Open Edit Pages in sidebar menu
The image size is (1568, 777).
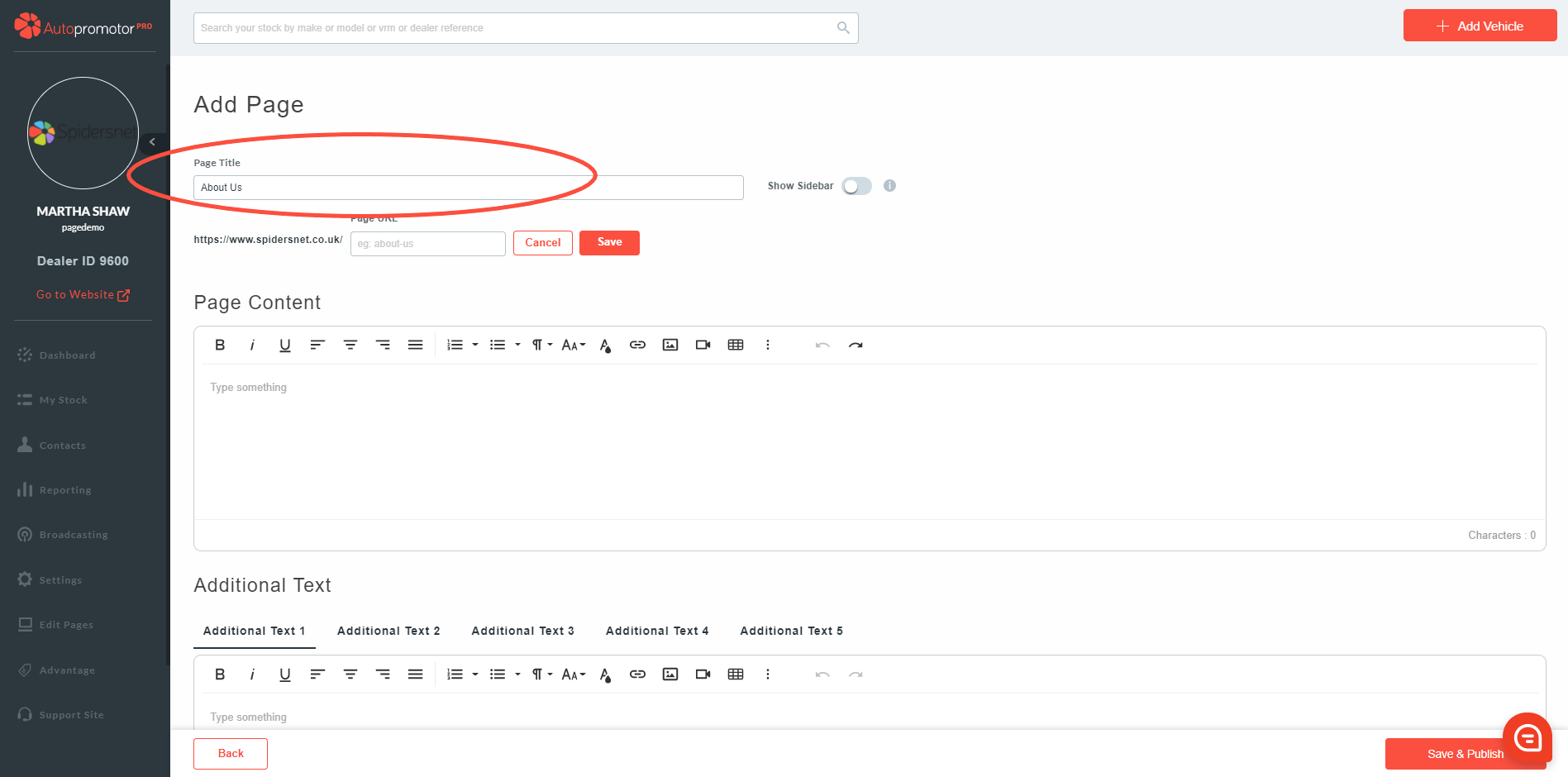(x=66, y=625)
